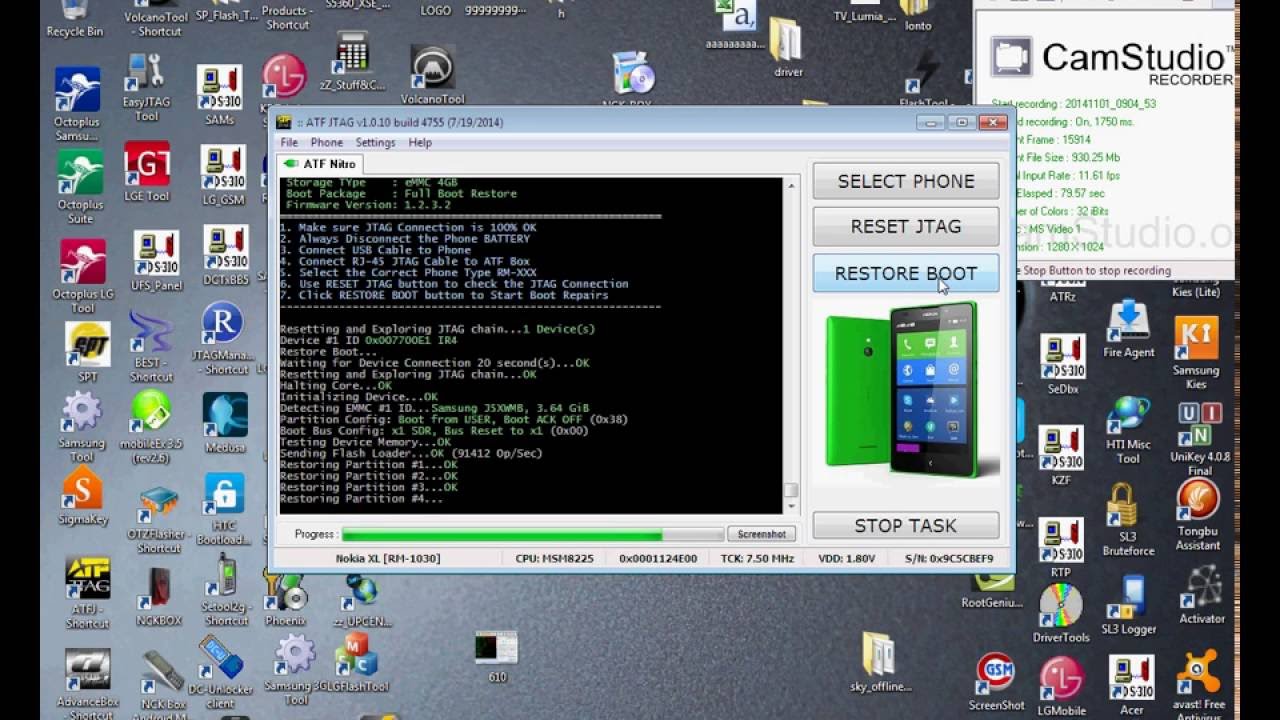
Task: Open the EasyJTAG Tool desktop icon
Action: pyautogui.click(x=146, y=88)
